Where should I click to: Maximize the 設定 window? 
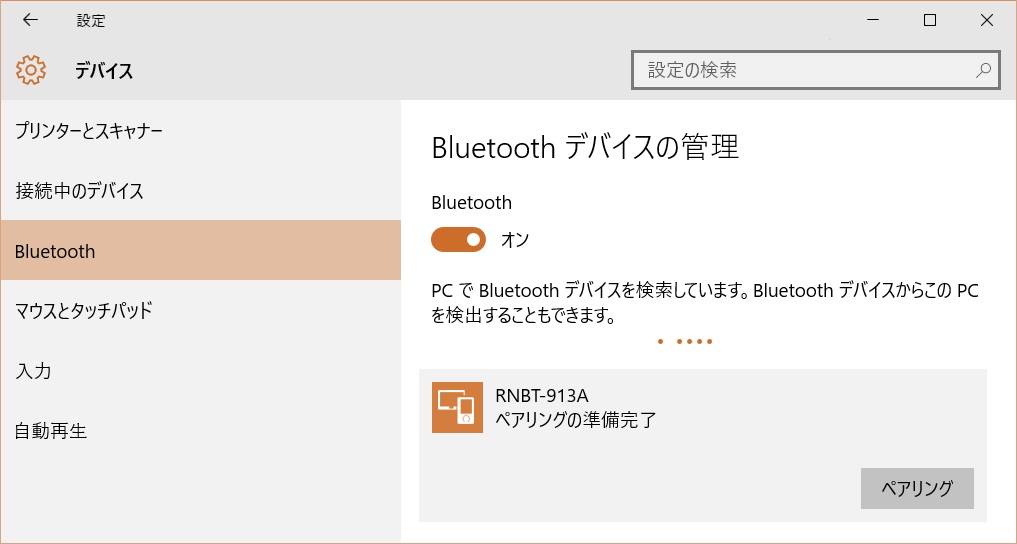pyautogui.click(x=929, y=20)
